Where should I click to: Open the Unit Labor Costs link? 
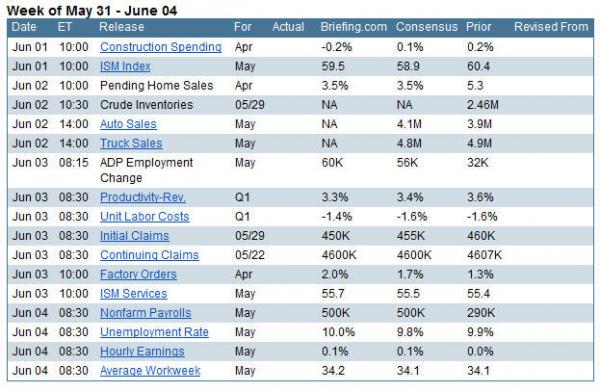(145, 216)
